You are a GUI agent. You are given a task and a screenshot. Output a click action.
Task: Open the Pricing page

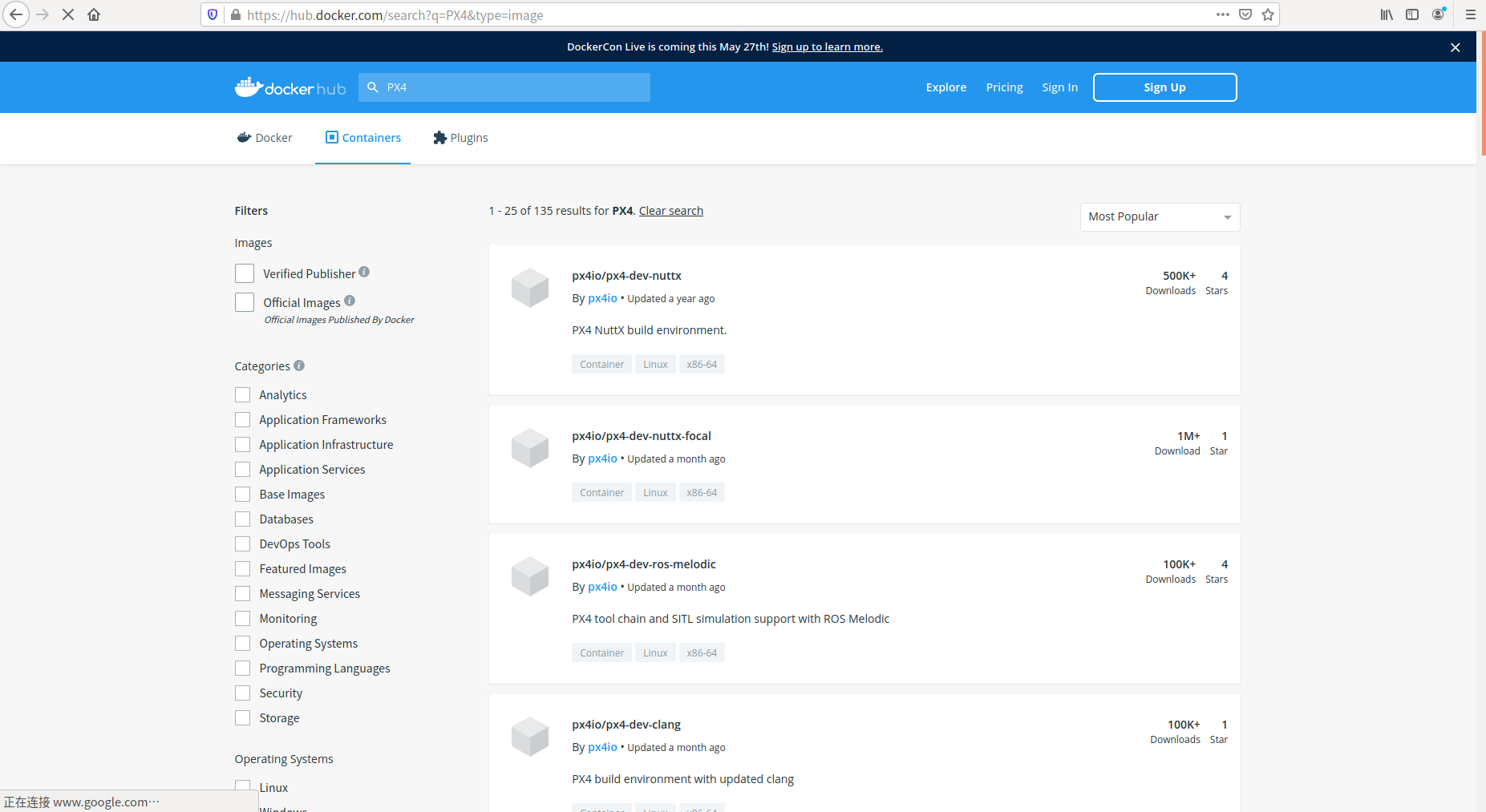[1004, 87]
